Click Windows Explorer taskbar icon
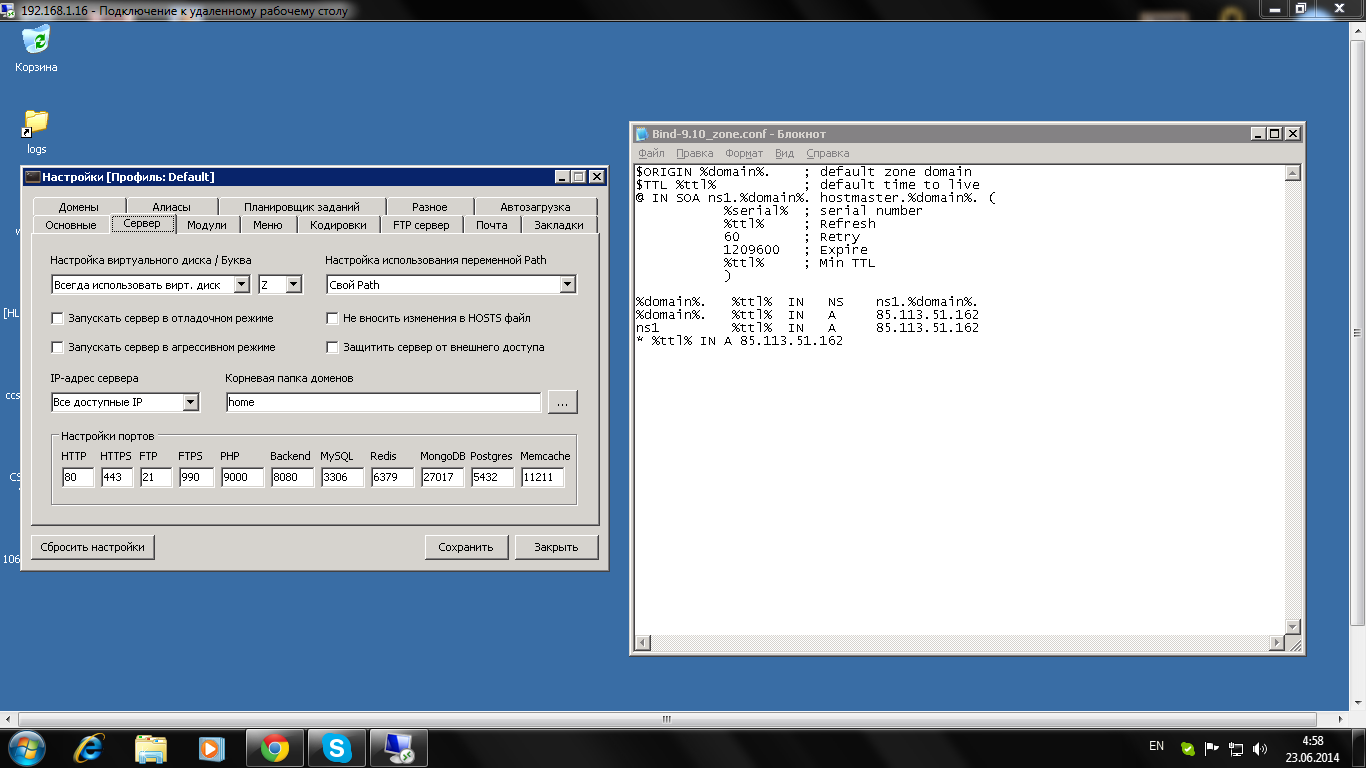The width and height of the screenshot is (1366, 768). click(151, 748)
